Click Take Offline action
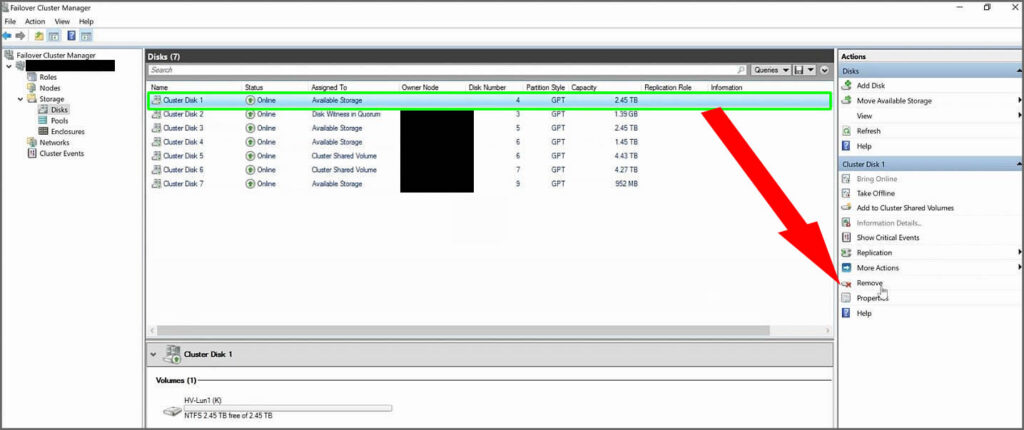1024x430 pixels. (876, 193)
